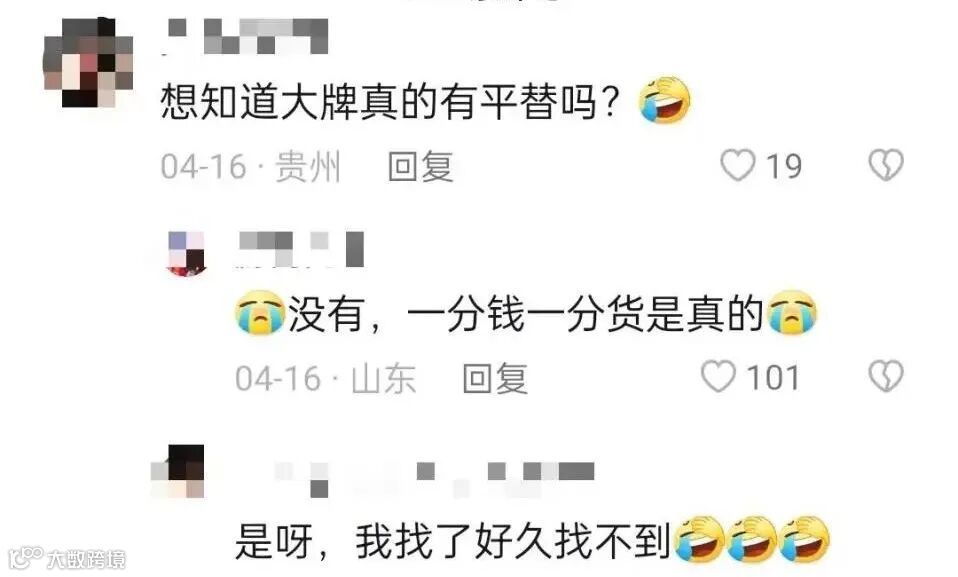Open the second commenter's small avatar
The width and height of the screenshot is (958, 577).
pyautogui.click(x=186, y=254)
